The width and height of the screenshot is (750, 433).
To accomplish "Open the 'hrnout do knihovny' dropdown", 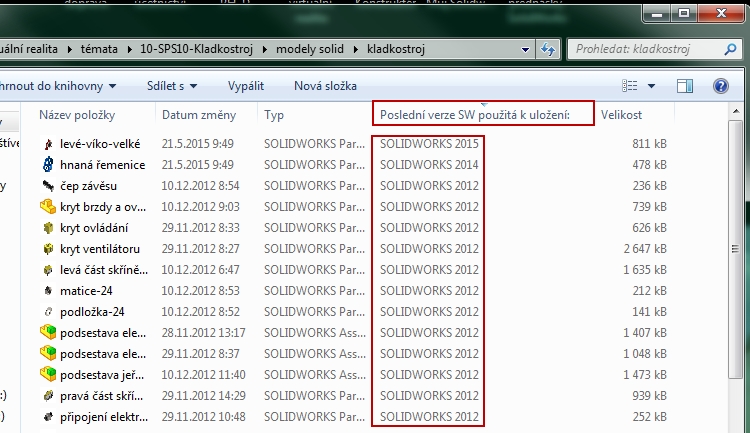I will [x=112, y=86].
